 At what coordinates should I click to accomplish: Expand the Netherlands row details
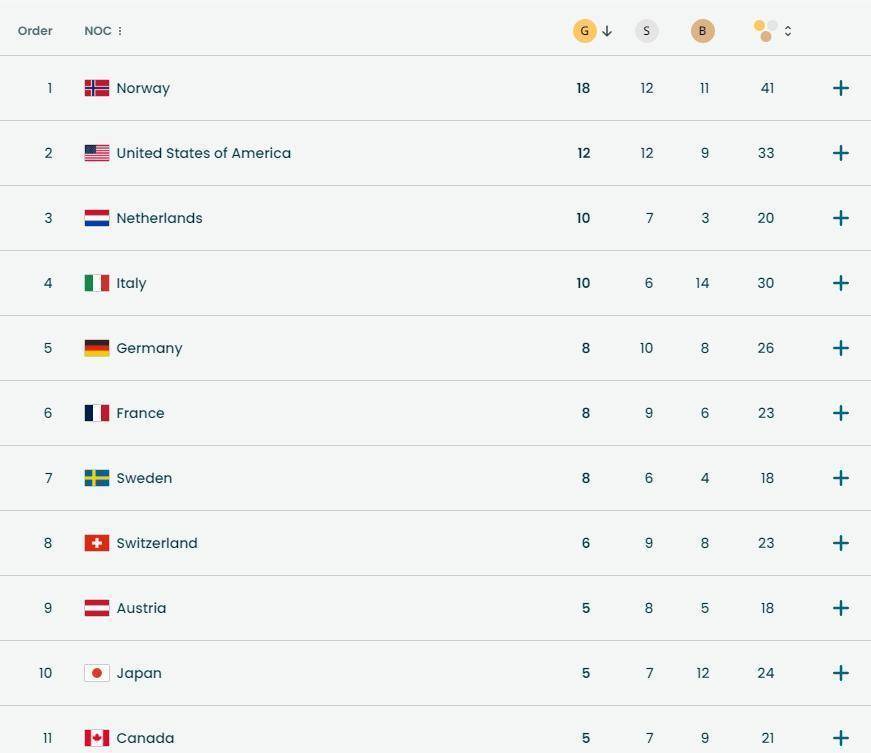tap(841, 218)
